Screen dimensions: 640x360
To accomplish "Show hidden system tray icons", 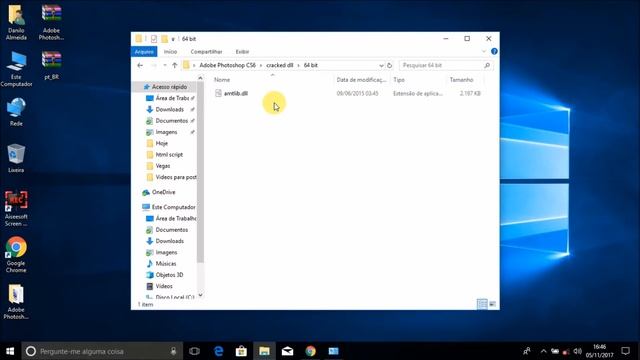I will pyautogui.click(x=543, y=351).
